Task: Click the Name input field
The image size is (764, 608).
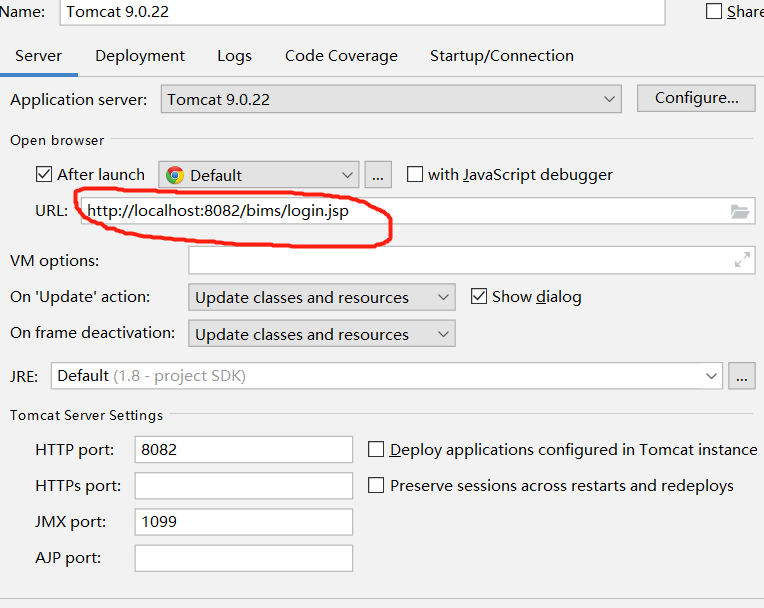Action: pos(363,12)
